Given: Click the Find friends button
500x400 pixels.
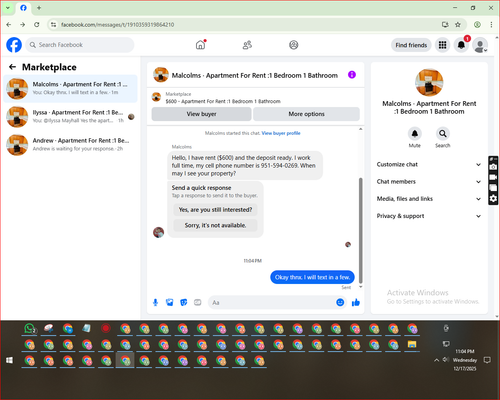Looking at the screenshot, I should click(411, 45).
